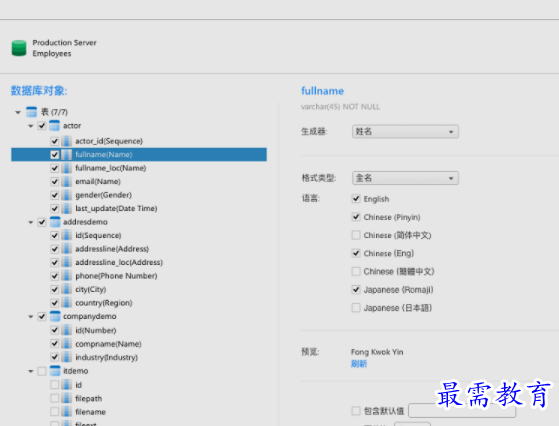
Task: Select the email(Name) row
Action: (x=139, y=182)
